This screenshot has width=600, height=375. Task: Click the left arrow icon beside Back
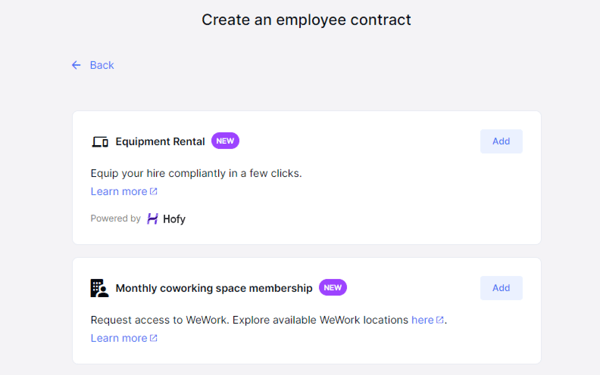[x=76, y=65]
